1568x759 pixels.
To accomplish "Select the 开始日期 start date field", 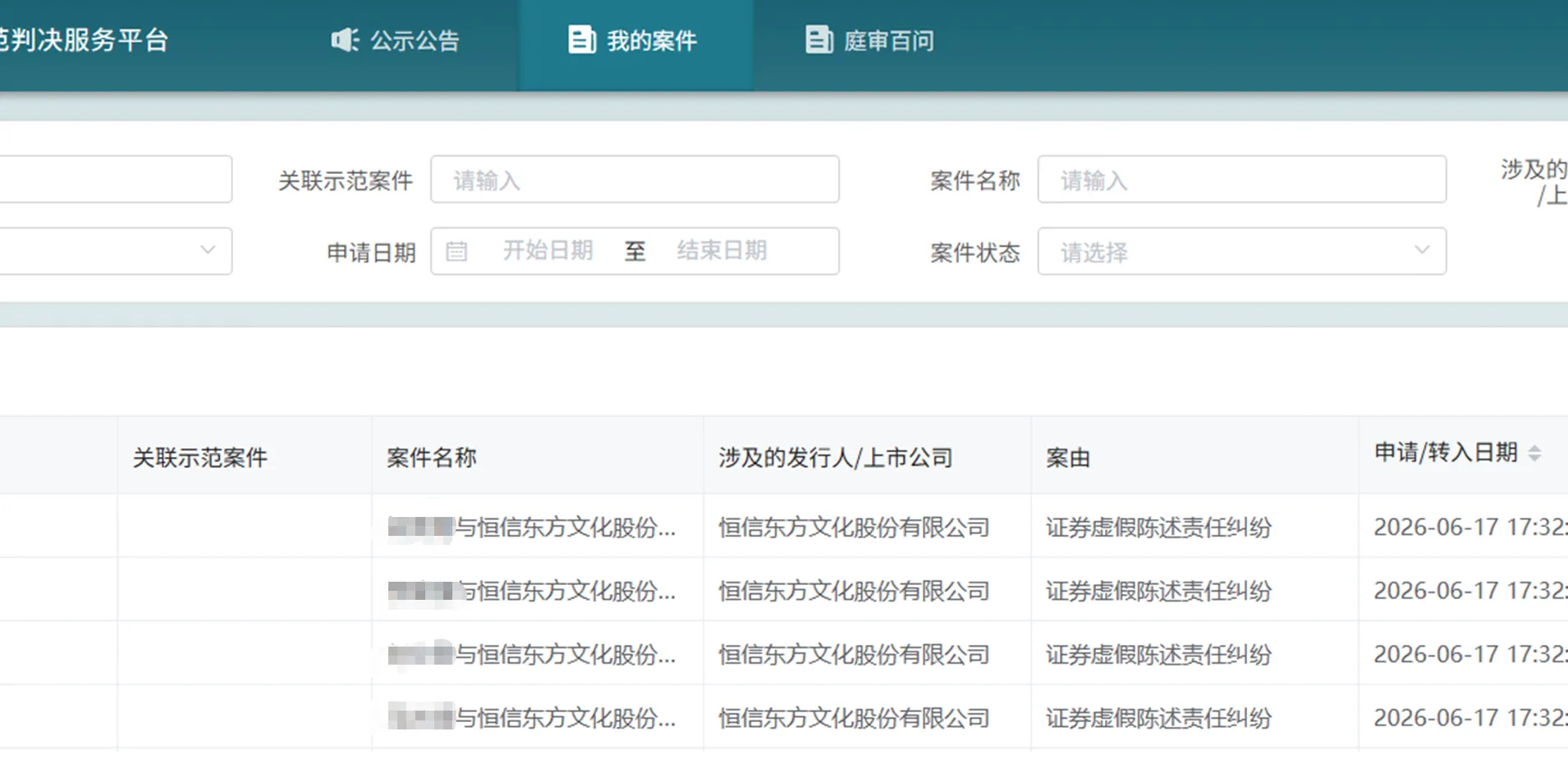I will (x=548, y=250).
